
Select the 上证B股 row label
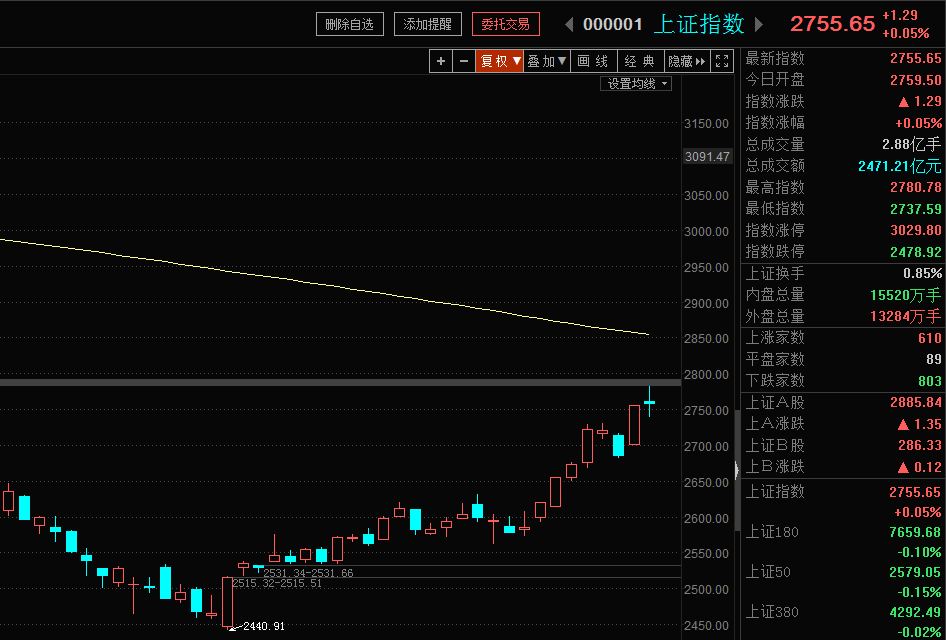[x=775, y=446]
